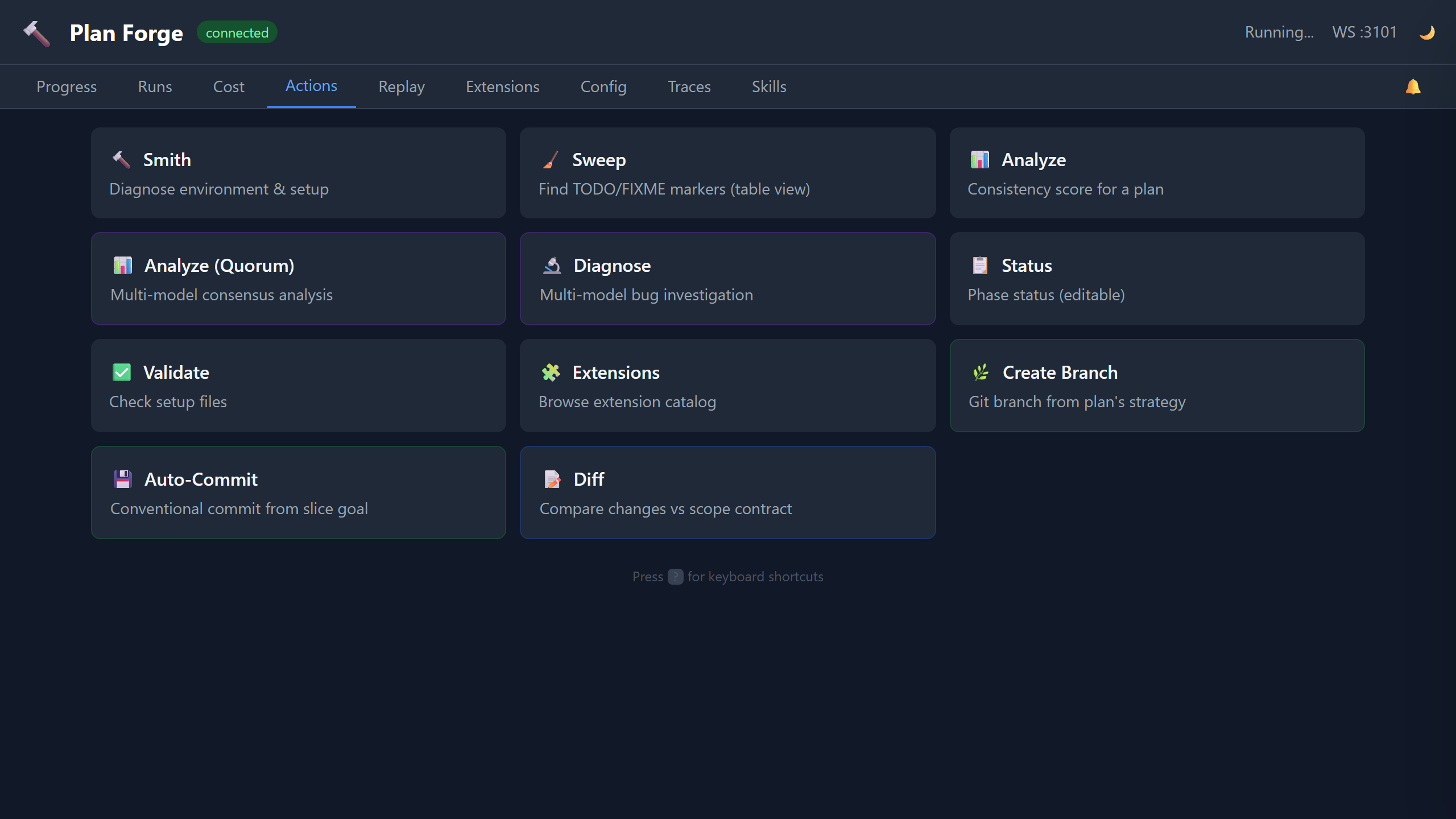Click the WS :3101 websocket indicator
The image size is (1456, 819).
click(x=1364, y=32)
